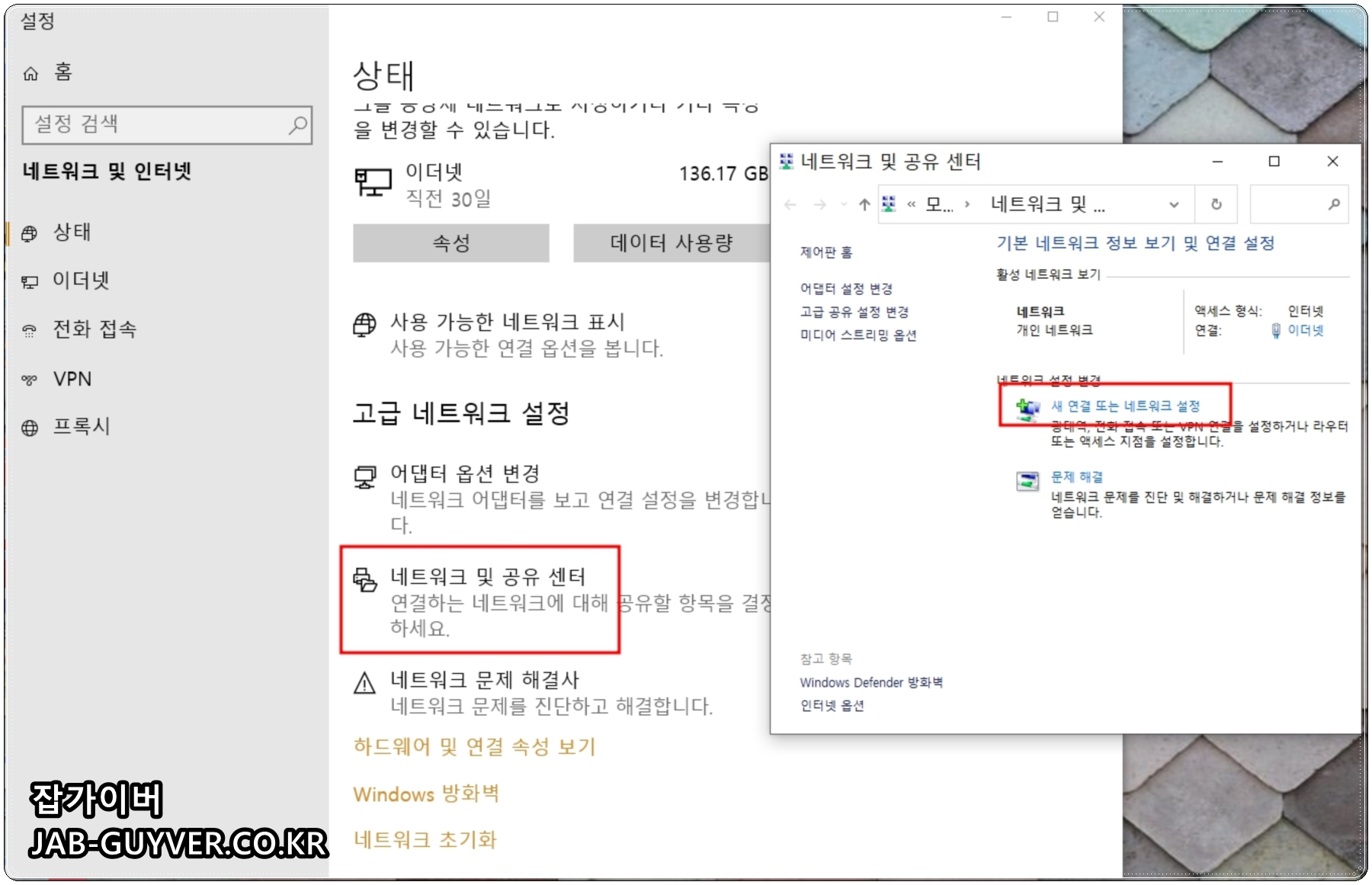Click the Ethernet plug icon next to 이더넷
The width and height of the screenshot is (1372, 885).
[1276, 331]
